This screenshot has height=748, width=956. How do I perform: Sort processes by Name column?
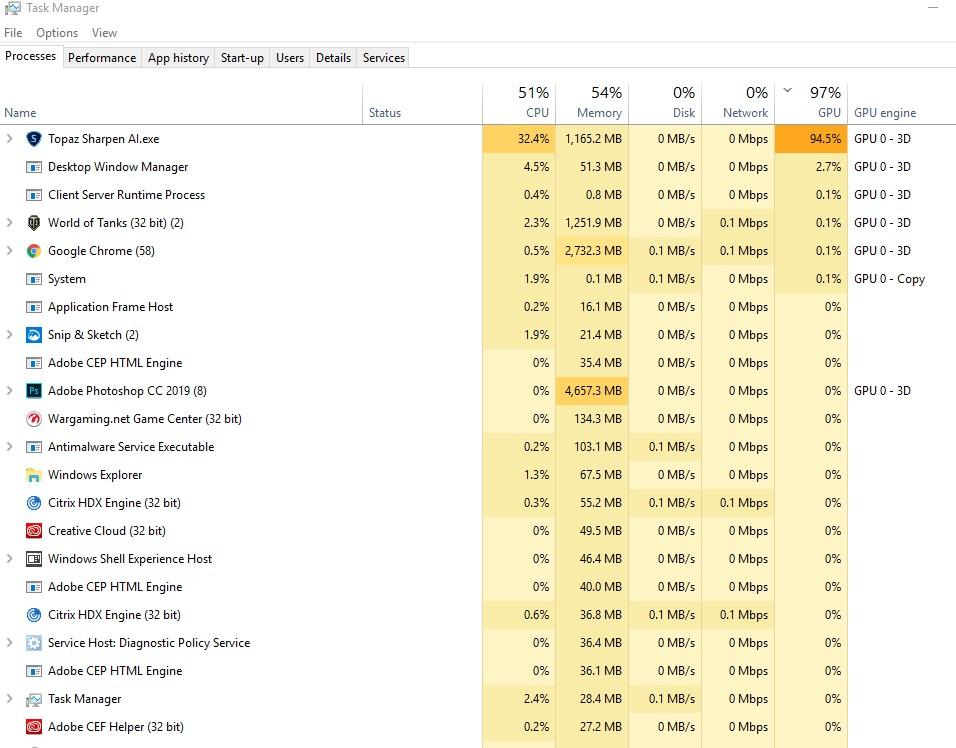(x=181, y=104)
